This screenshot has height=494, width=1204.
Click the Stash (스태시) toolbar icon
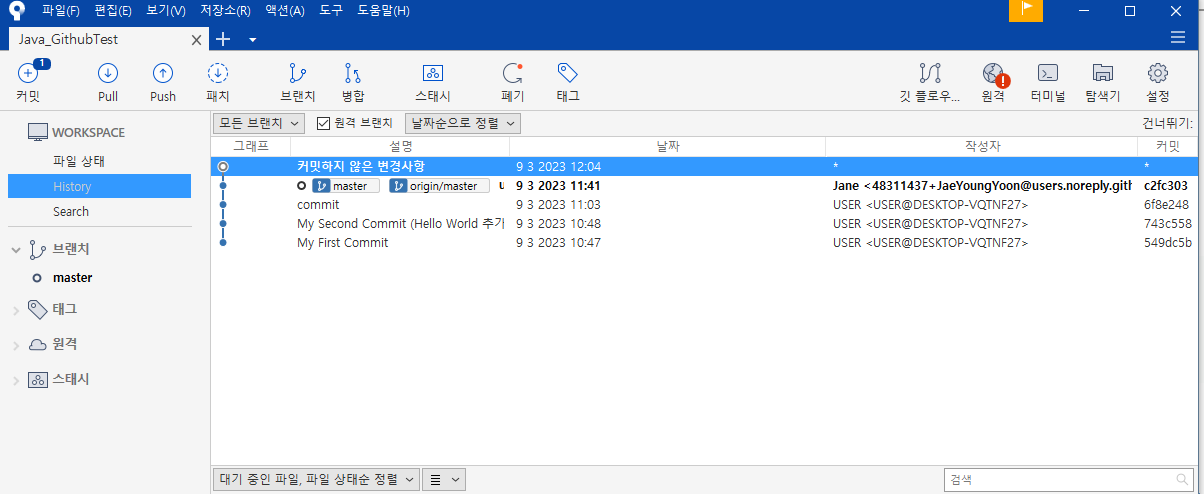pyautogui.click(x=433, y=81)
